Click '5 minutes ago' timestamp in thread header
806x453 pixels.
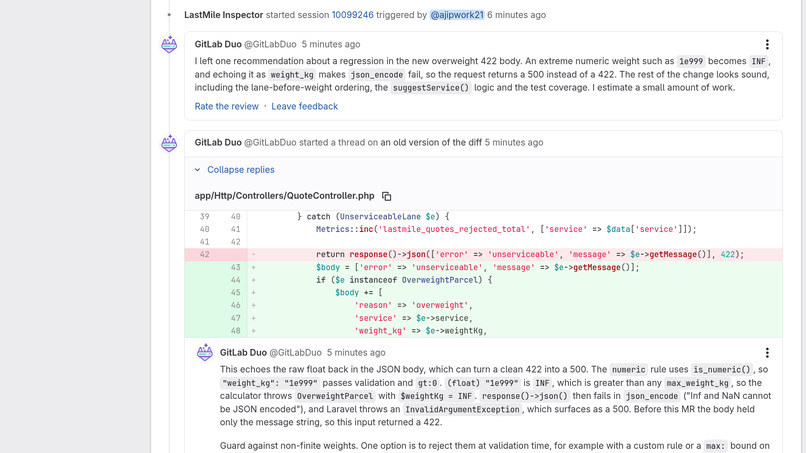pos(514,142)
